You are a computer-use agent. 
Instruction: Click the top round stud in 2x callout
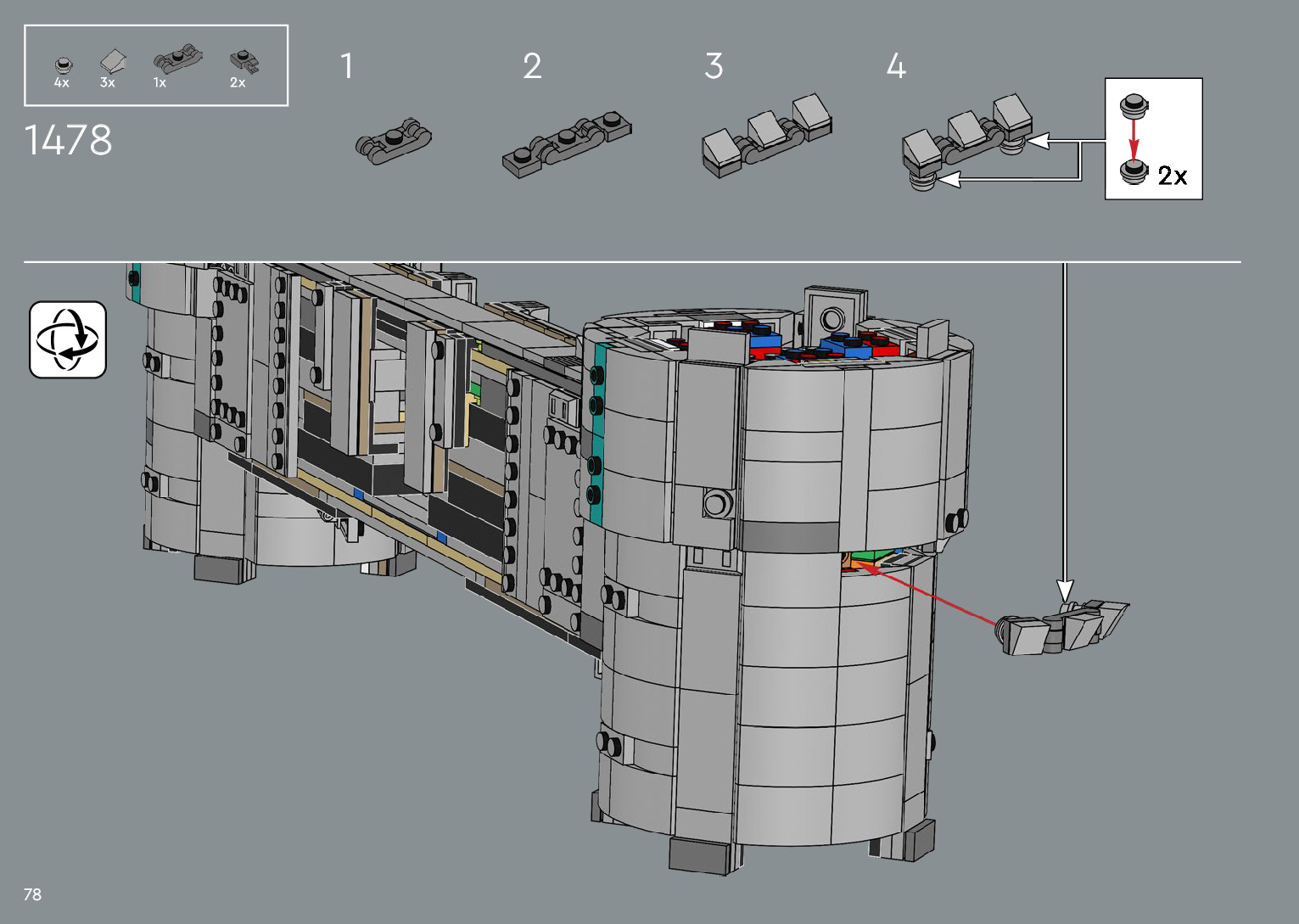1133,106
